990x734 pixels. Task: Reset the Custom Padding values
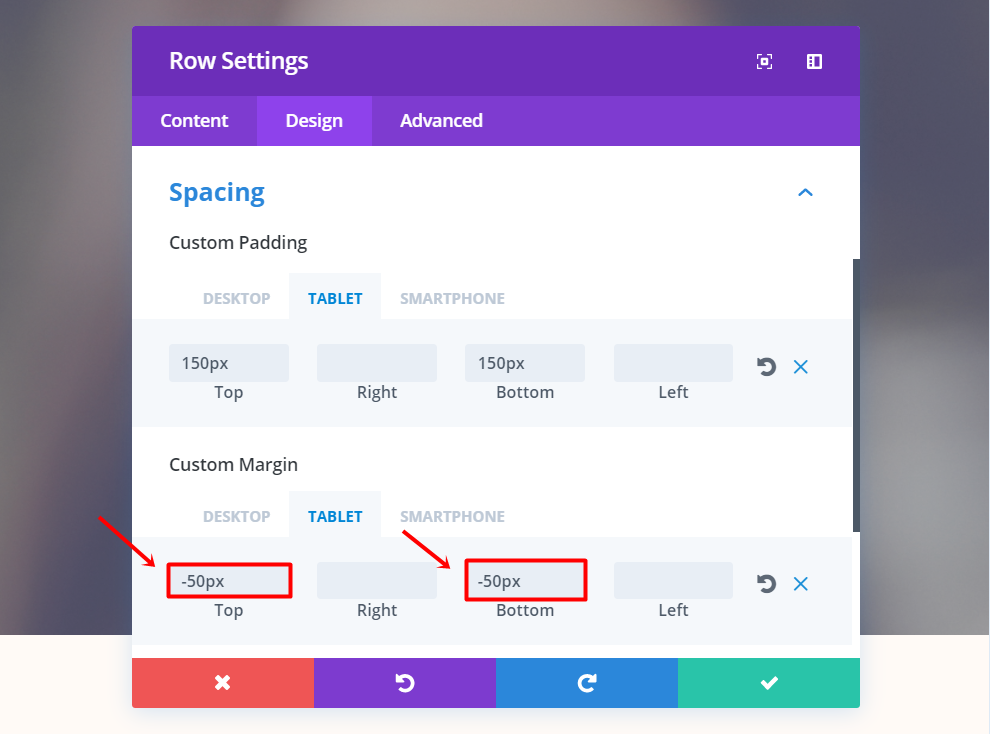click(767, 367)
